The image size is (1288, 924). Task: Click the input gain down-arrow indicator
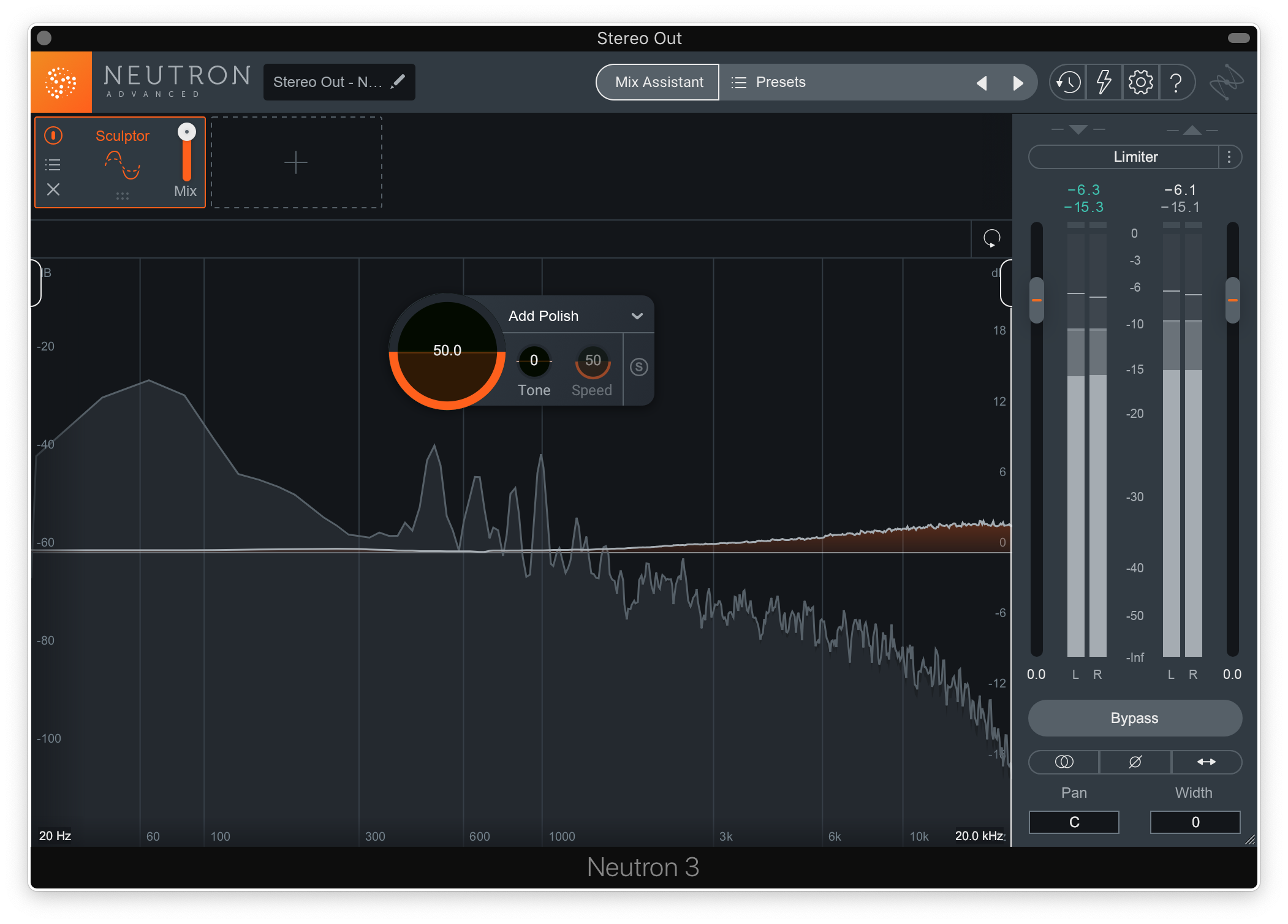tap(1078, 129)
